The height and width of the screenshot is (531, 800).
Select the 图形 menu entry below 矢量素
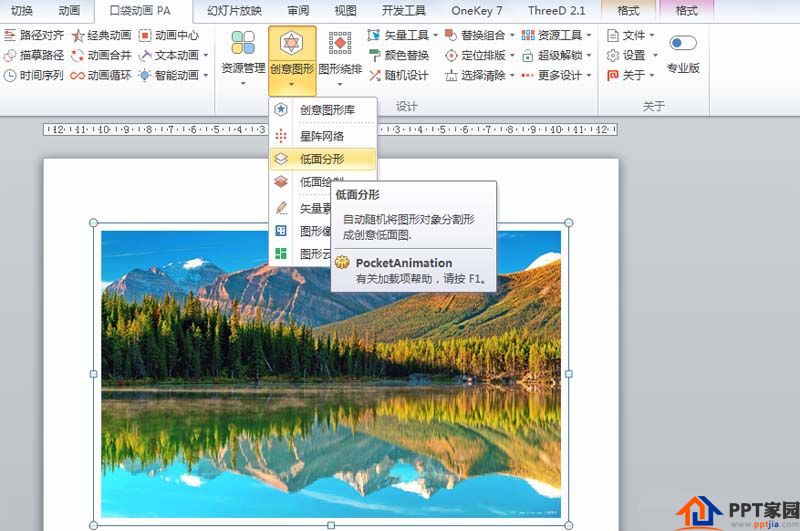302,231
